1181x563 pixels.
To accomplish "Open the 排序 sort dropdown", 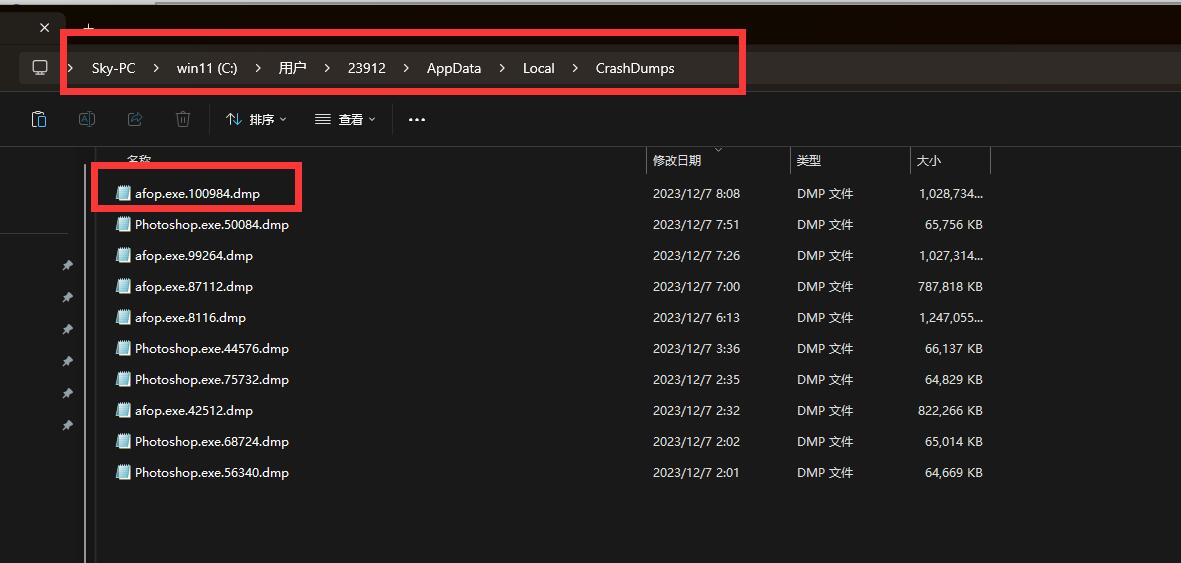I will pyautogui.click(x=257, y=120).
